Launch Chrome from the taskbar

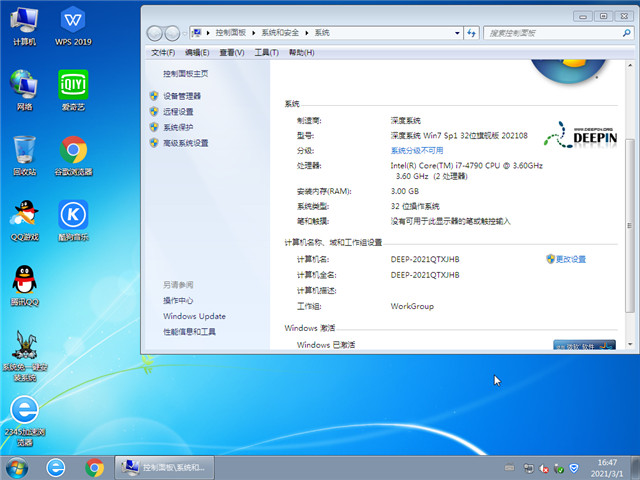click(94, 468)
